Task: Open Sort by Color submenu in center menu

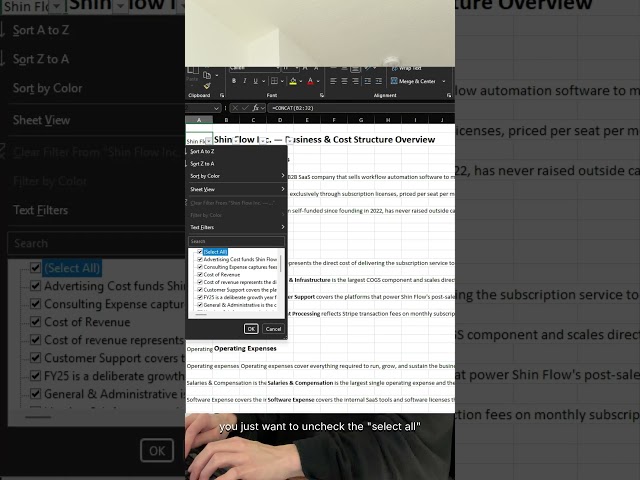Action: 236,176
